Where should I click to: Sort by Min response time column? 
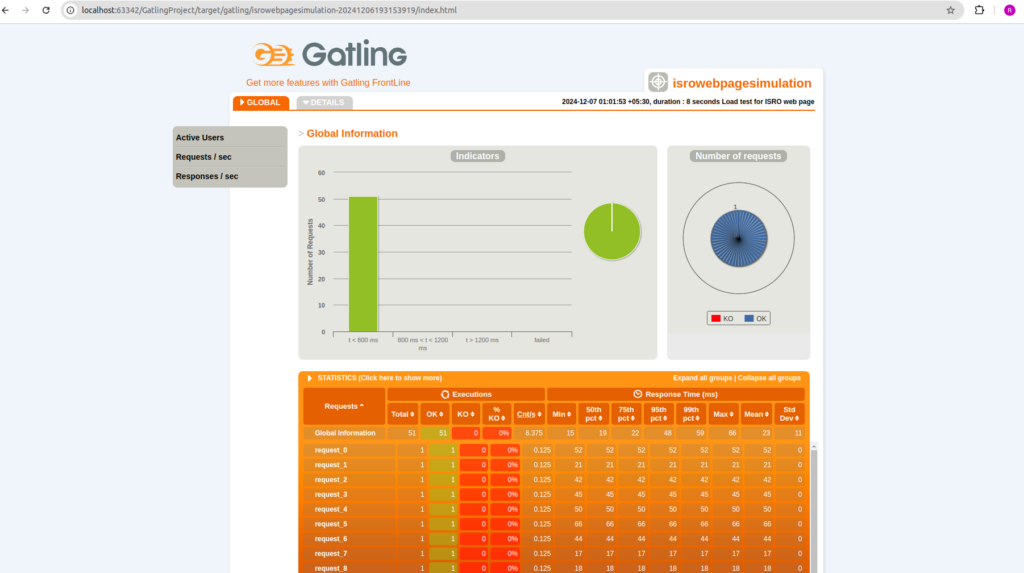(x=561, y=414)
